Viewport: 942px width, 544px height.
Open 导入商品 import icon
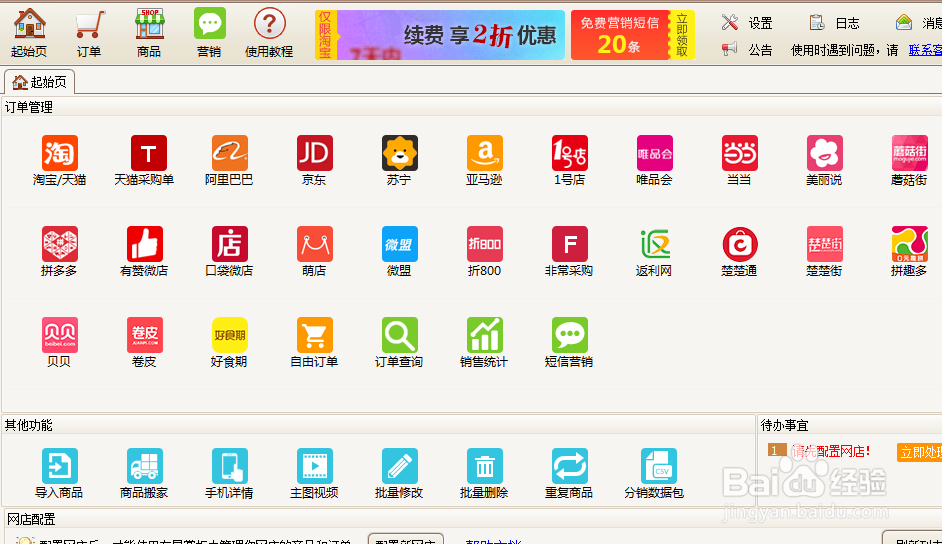(59, 474)
